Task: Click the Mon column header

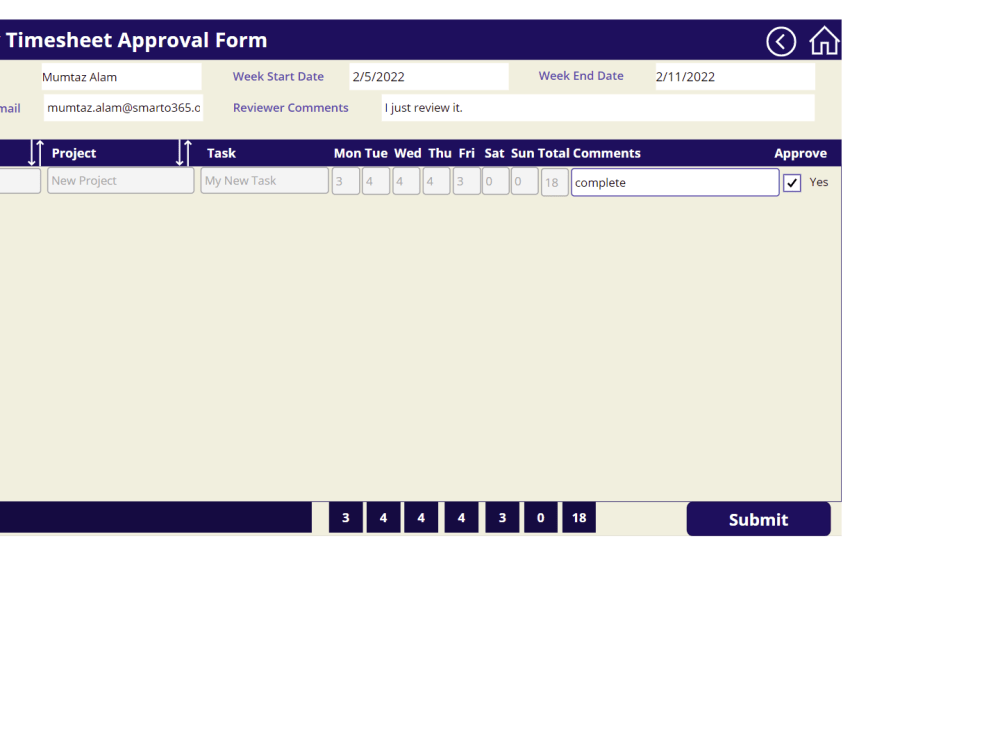Action: click(347, 153)
